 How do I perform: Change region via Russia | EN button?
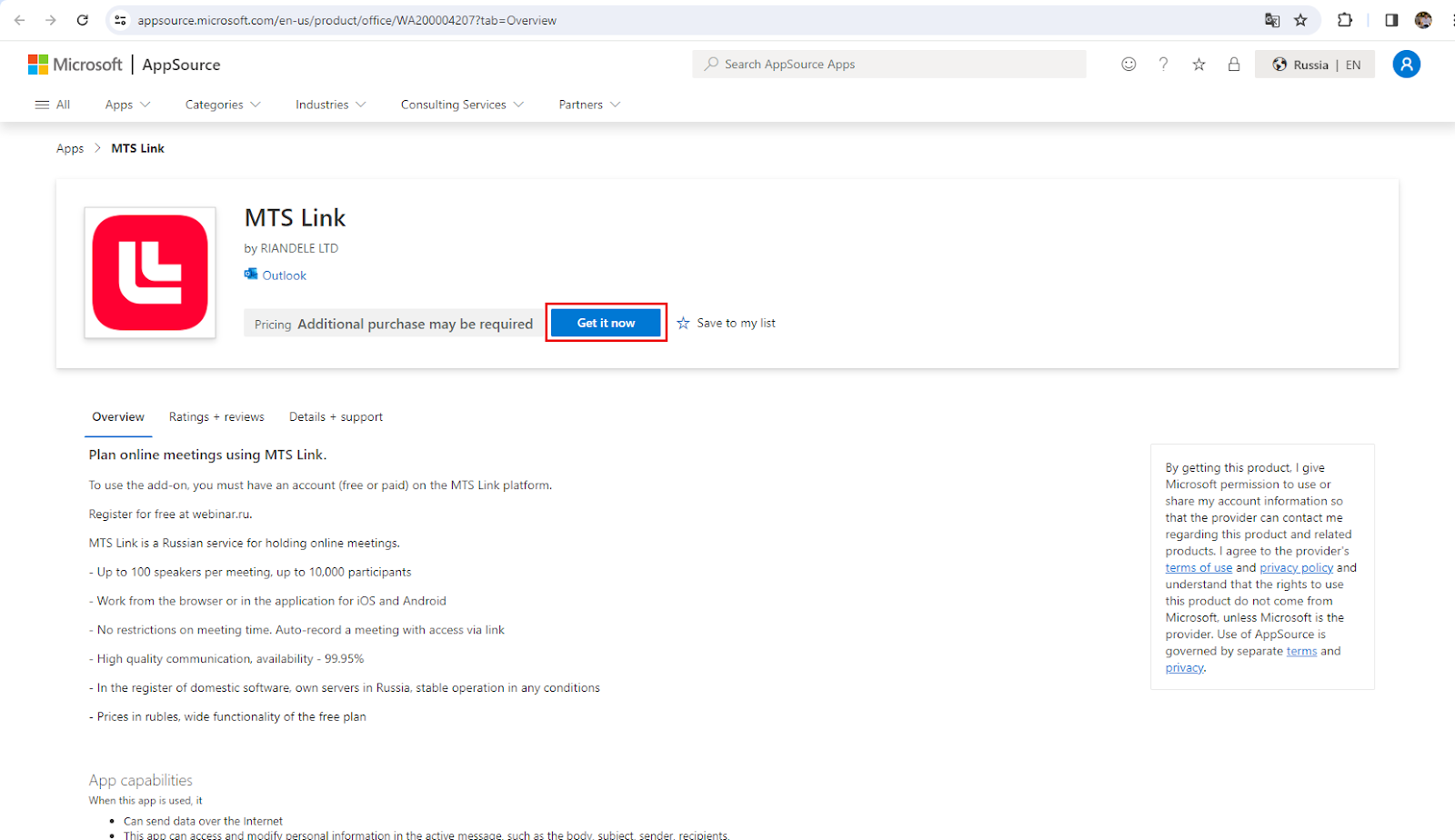tap(1315, 65)
